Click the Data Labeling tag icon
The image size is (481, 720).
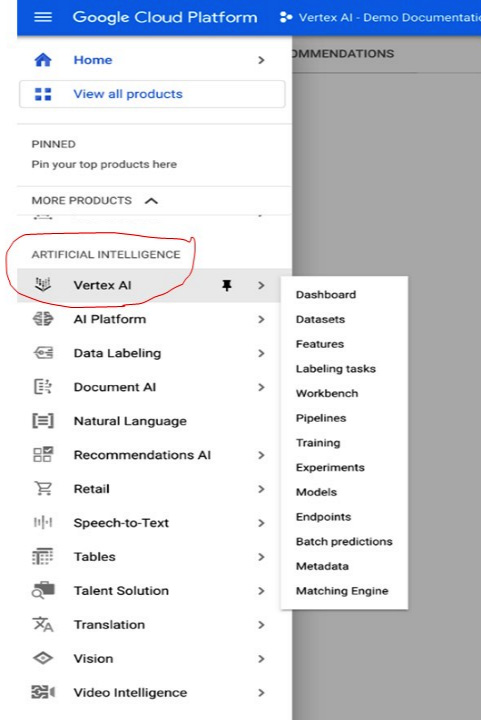tap(43, 353)
